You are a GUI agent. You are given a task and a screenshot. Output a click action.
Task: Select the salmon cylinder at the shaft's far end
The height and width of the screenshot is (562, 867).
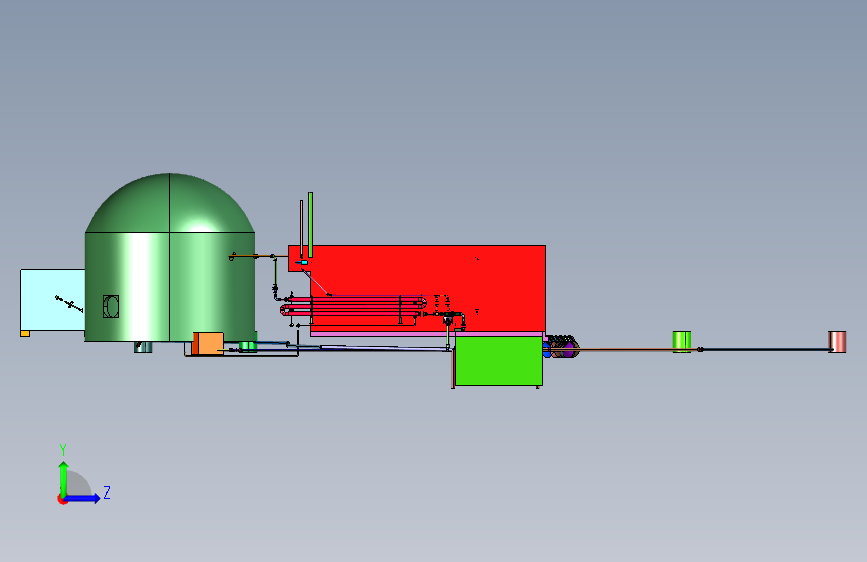[837, 342]
